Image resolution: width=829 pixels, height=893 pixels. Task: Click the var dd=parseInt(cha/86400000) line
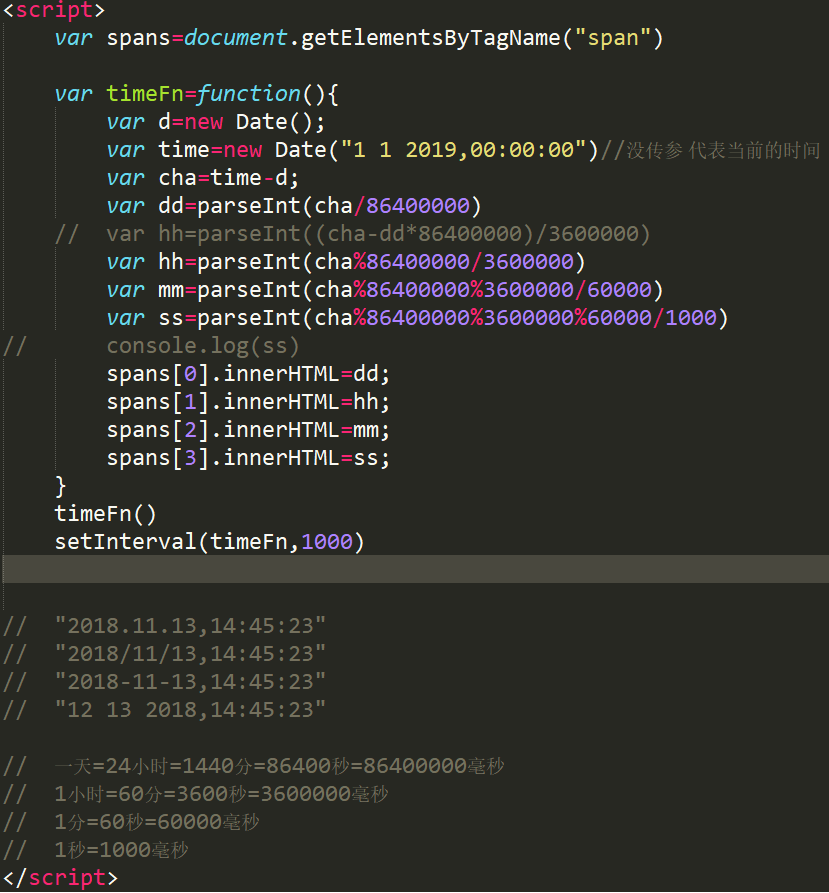point(294,206)
